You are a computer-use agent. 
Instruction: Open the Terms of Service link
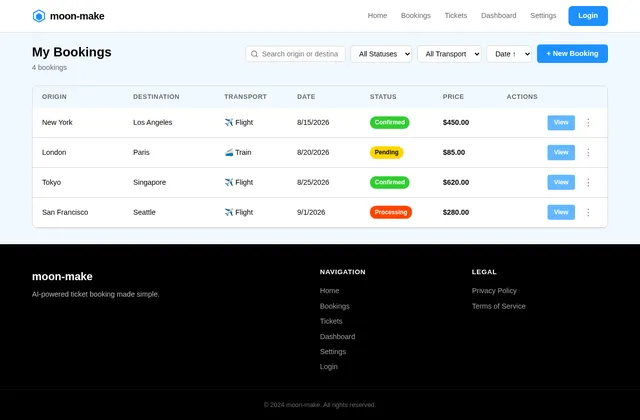tap(498, 306)
